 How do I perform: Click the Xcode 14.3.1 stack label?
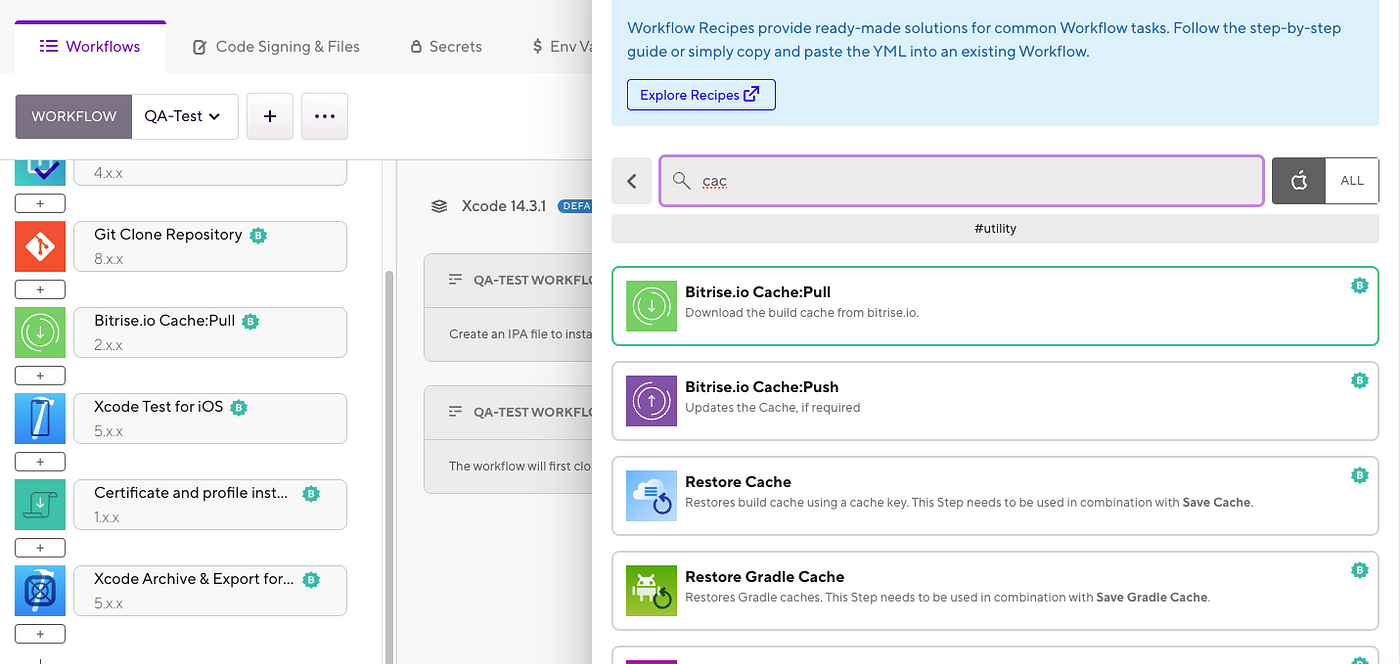tap(503, 206)
